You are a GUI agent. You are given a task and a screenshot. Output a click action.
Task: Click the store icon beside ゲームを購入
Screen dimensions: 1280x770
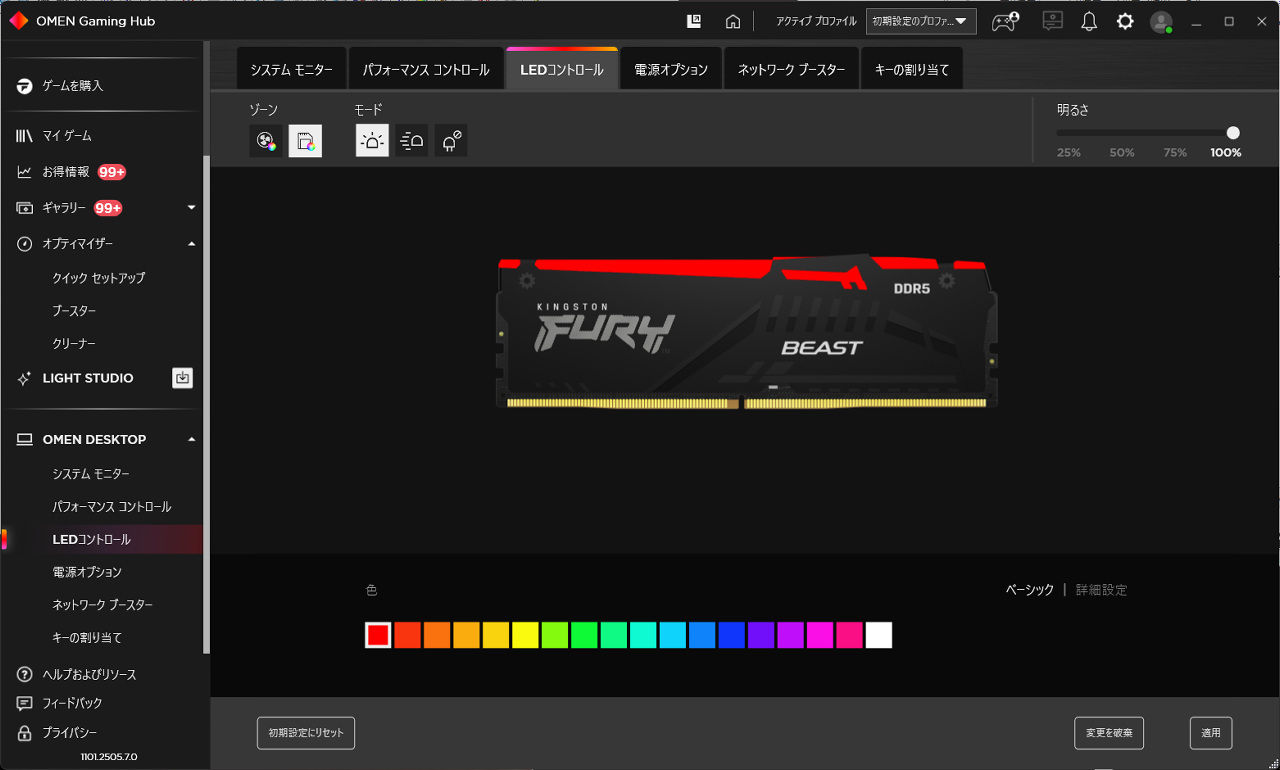(x=25, y=86)
